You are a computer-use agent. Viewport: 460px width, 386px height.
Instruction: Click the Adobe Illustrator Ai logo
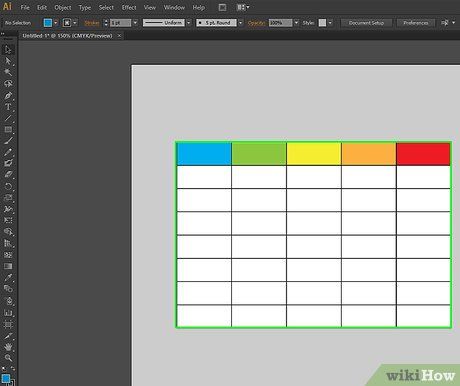7,6
